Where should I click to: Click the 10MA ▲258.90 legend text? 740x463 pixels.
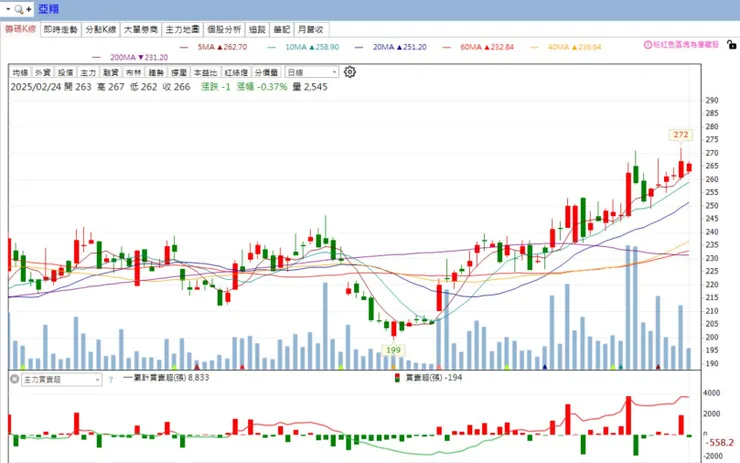[312, 47]
